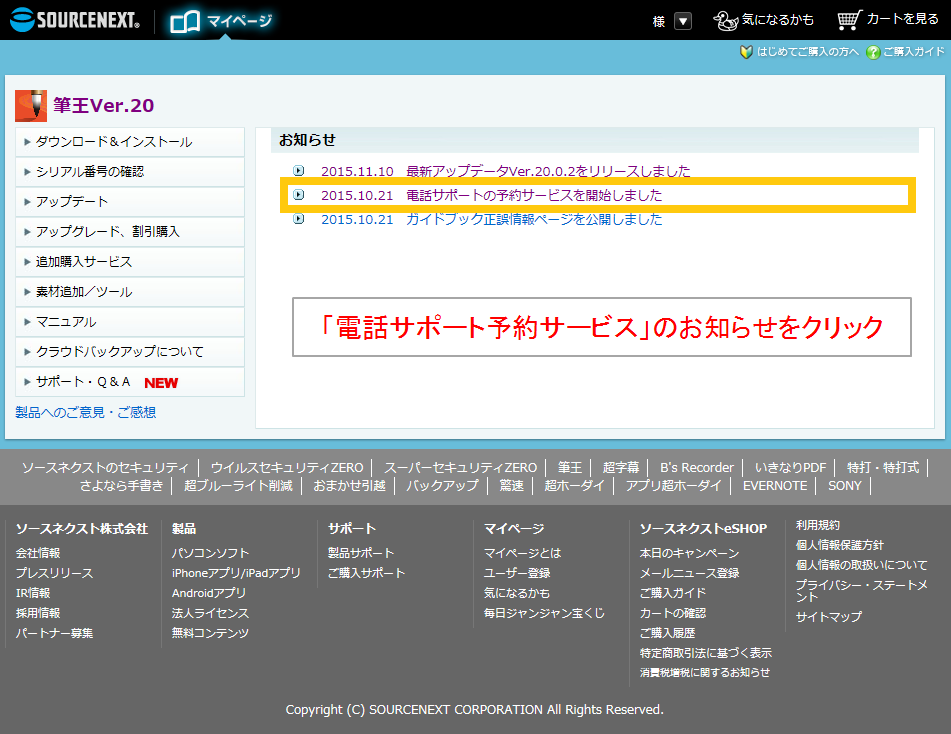The width and height of the screenshot is (951, 734).
Task: Click the shopping cart icon
Action: 849,20
